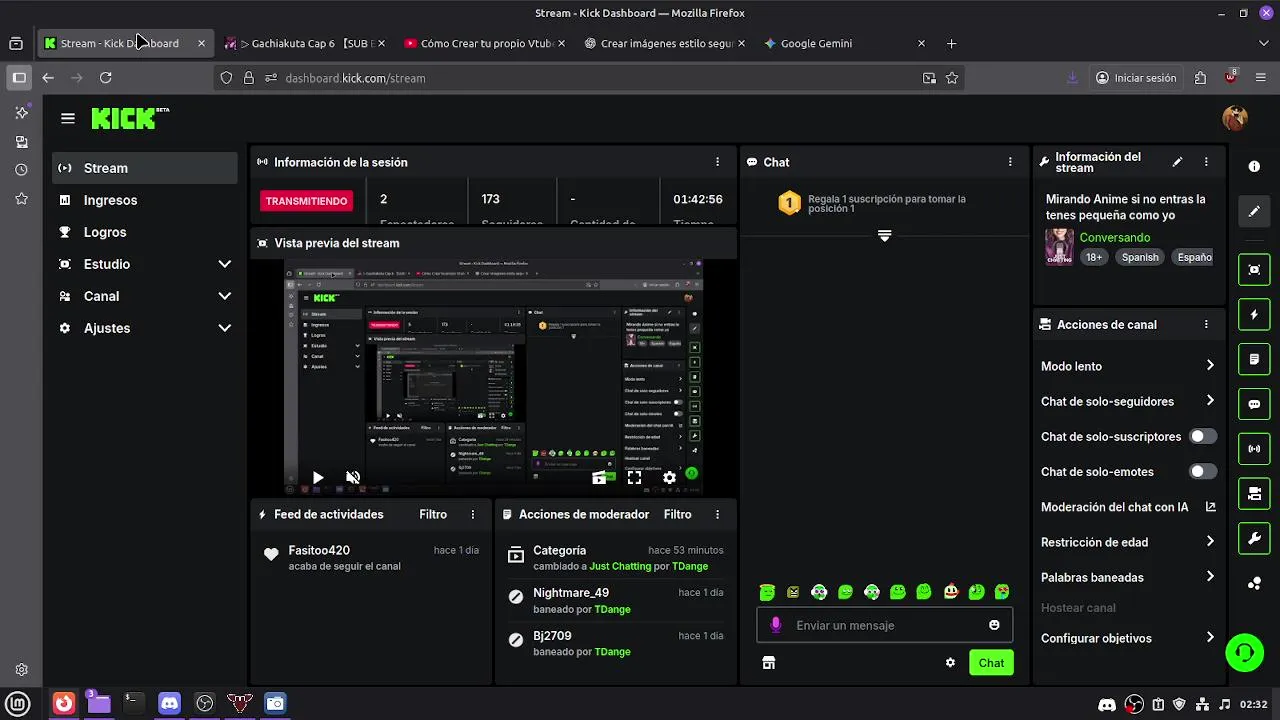Open Información de la sesión three-dot menu
Image resolution: width=1280 pixels, height=720 pixels.
coord(717,162)
